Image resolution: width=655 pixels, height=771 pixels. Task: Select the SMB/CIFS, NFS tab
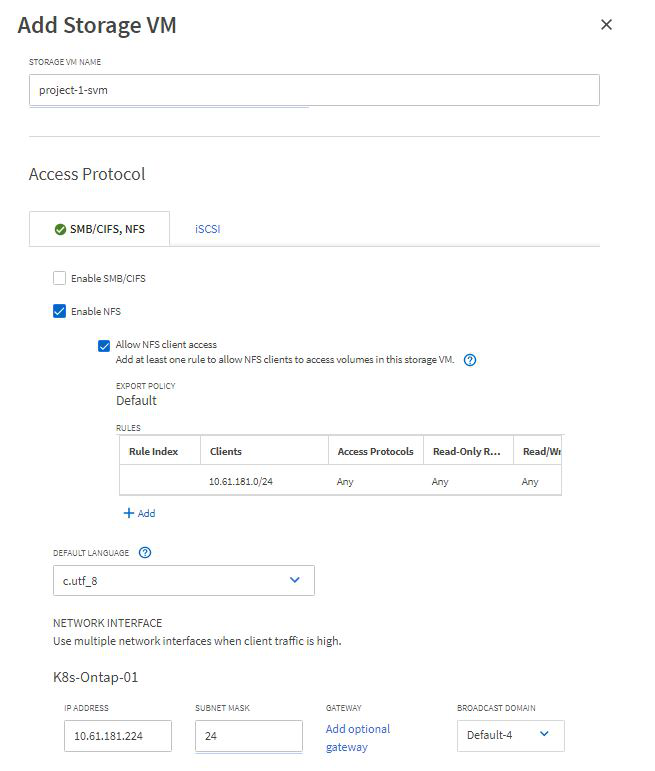[99, 229]
